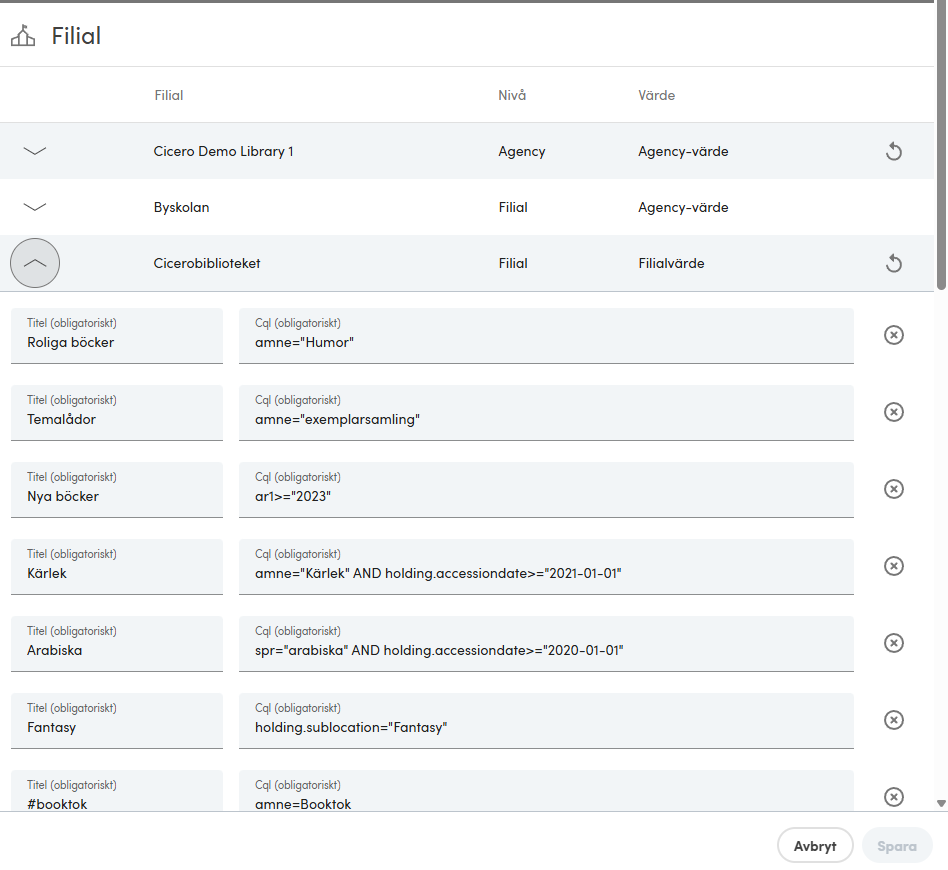Remove the Roliga böcker row
Image resolution: width=948 pixels, height=870 pixels.
(894, 335)
